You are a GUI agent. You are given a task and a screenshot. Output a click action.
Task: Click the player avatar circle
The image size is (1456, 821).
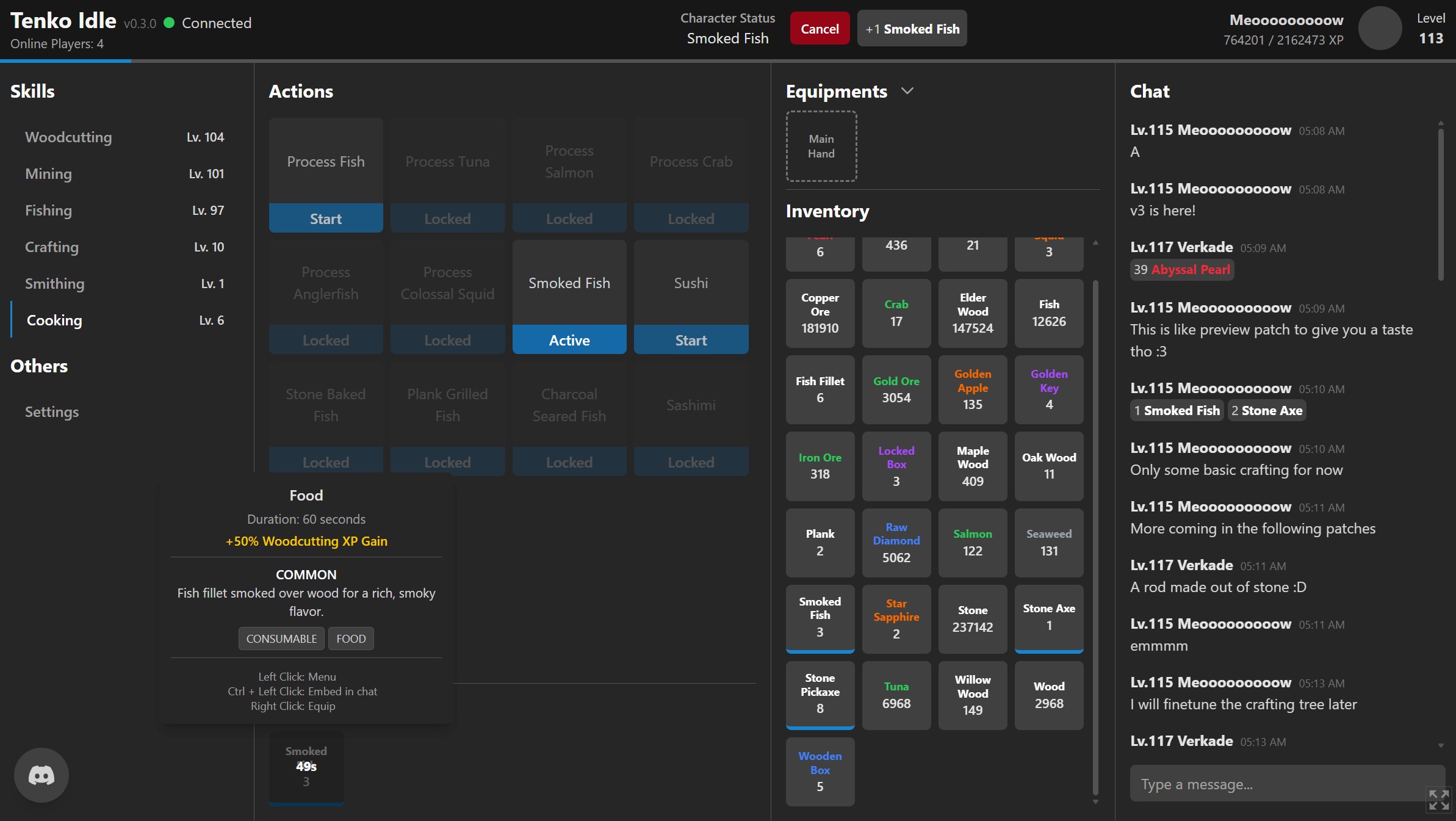[1379, 29]
